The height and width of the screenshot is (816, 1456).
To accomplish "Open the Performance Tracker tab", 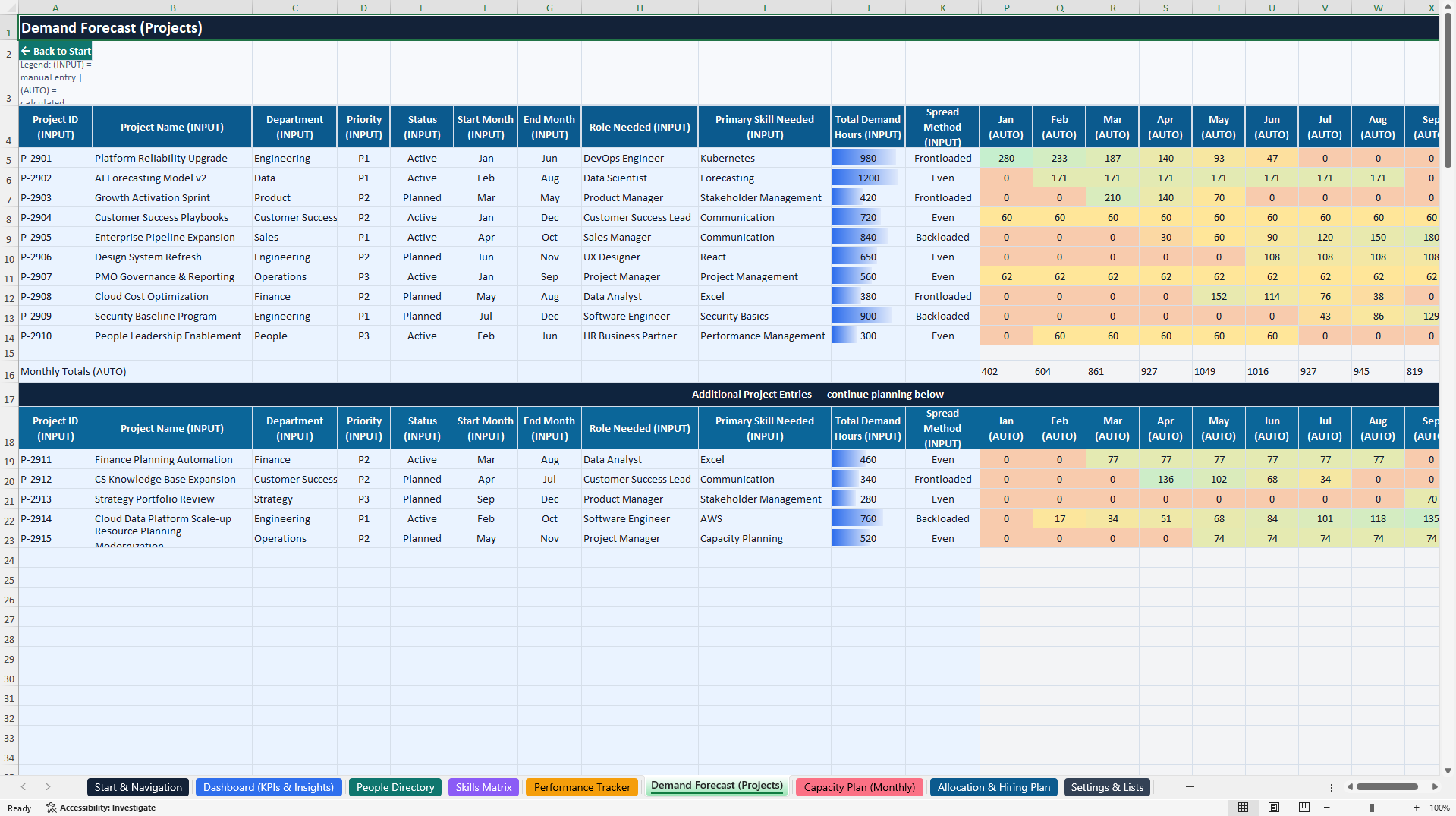I will tap(582, 787).
